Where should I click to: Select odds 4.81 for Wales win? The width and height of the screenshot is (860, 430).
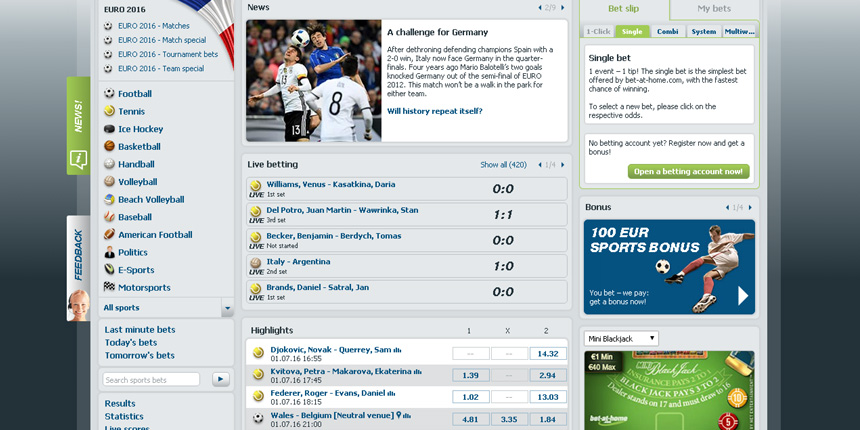point(471,419)
